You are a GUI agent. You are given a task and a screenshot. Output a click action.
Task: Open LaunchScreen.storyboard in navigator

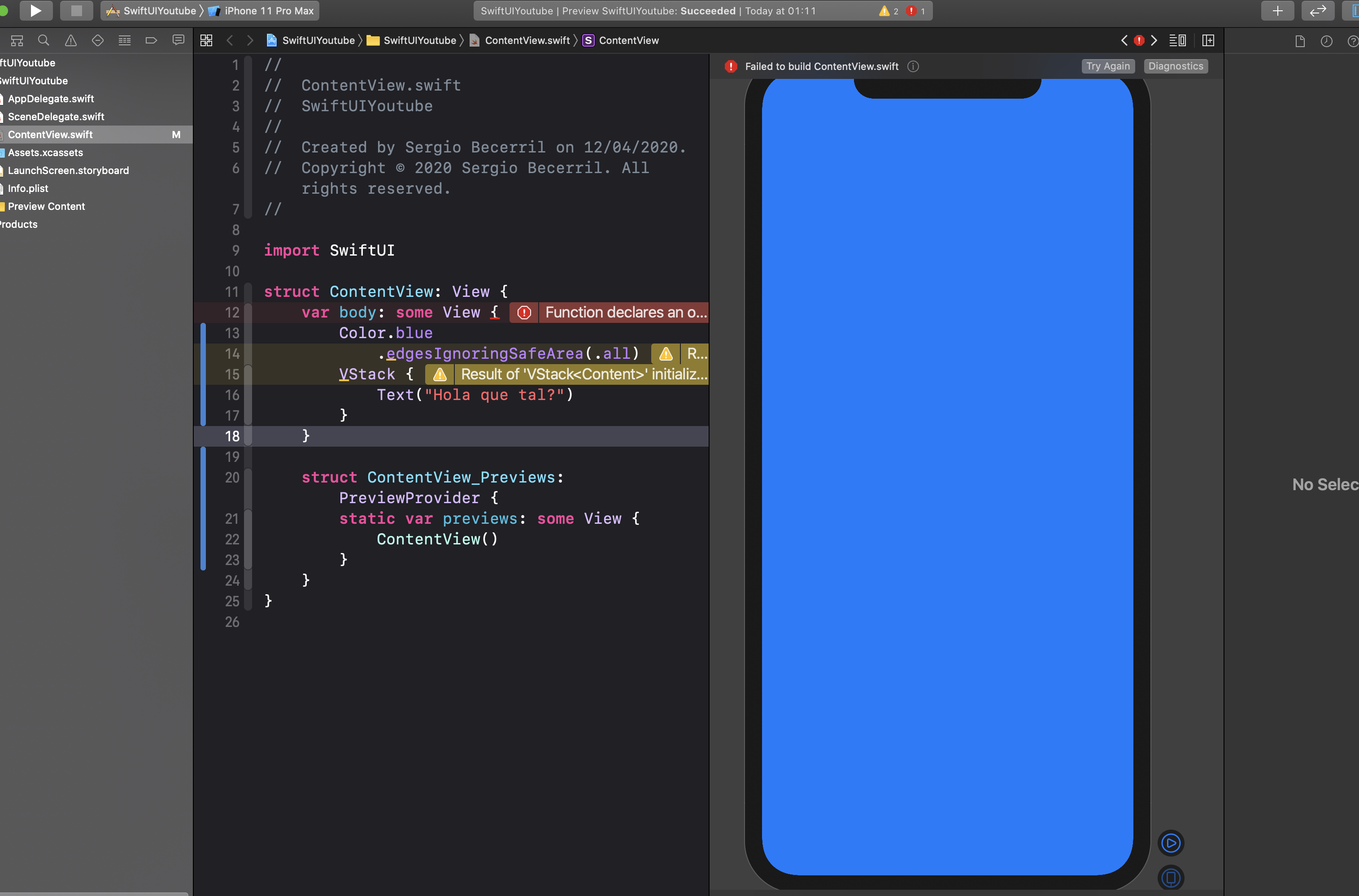pos(68,170)
